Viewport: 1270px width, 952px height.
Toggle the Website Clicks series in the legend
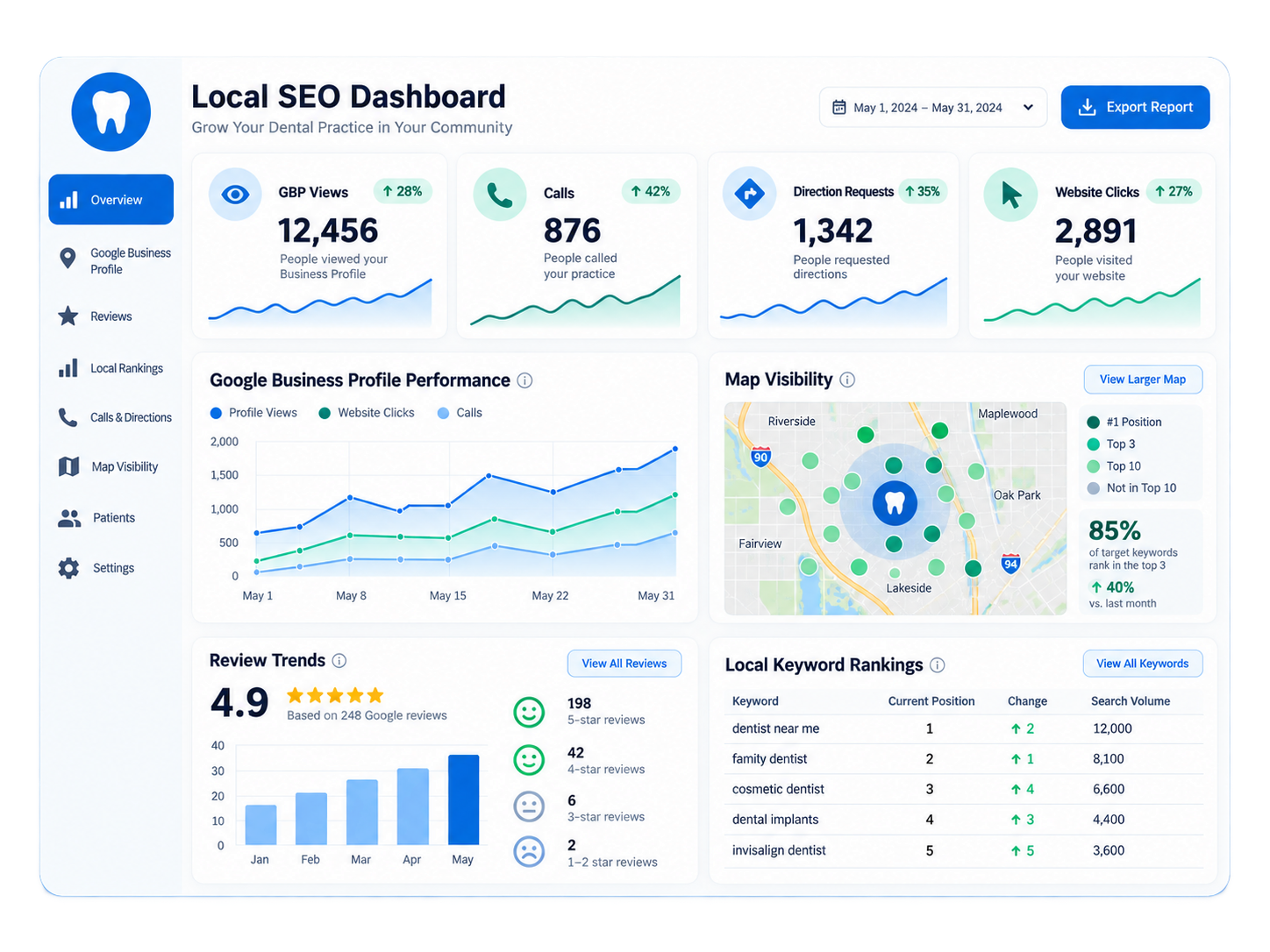[x=367, y=413]
